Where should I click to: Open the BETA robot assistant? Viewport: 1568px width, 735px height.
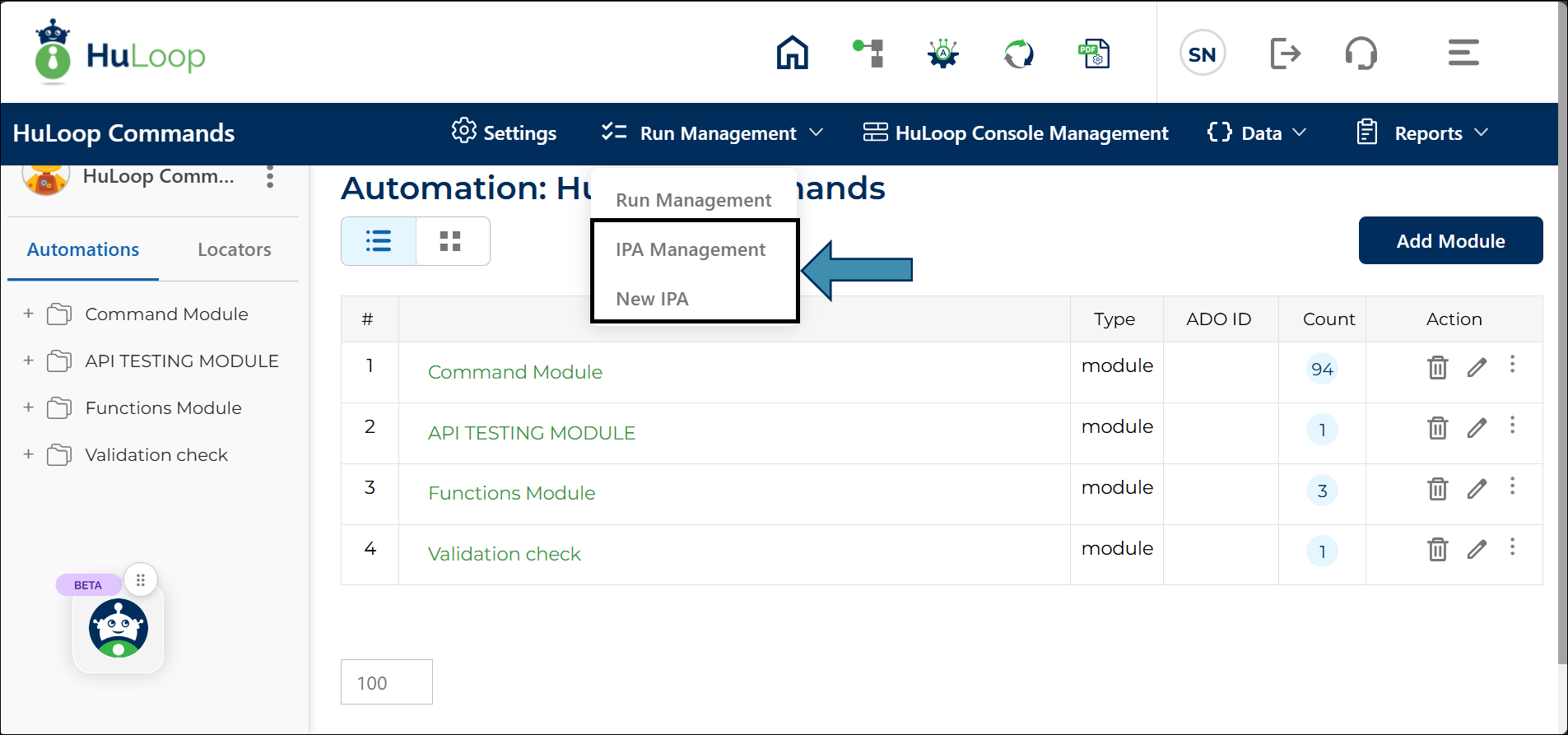(x=119, y=628)
